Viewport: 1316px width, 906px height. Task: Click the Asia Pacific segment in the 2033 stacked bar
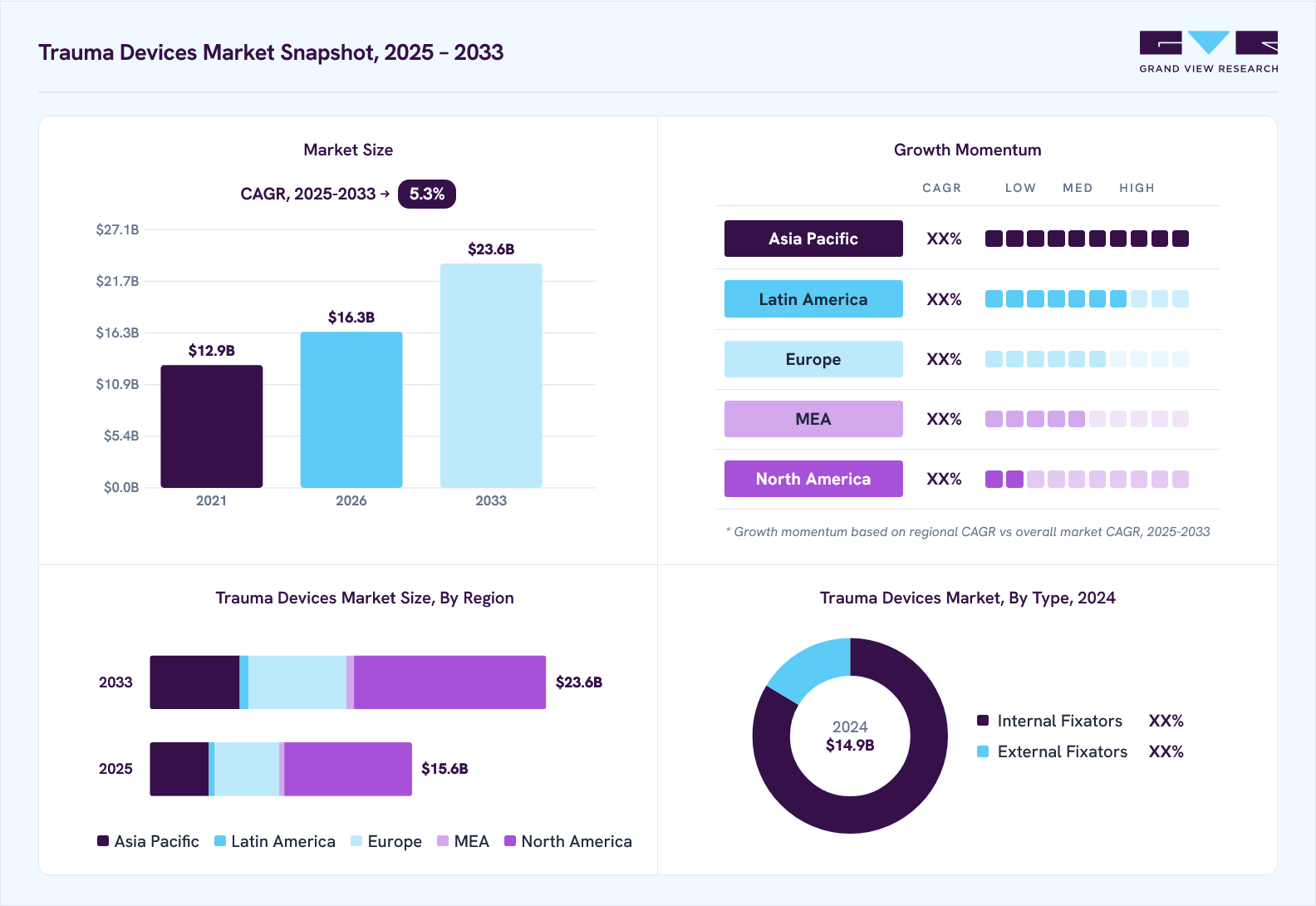pos(194,682)
